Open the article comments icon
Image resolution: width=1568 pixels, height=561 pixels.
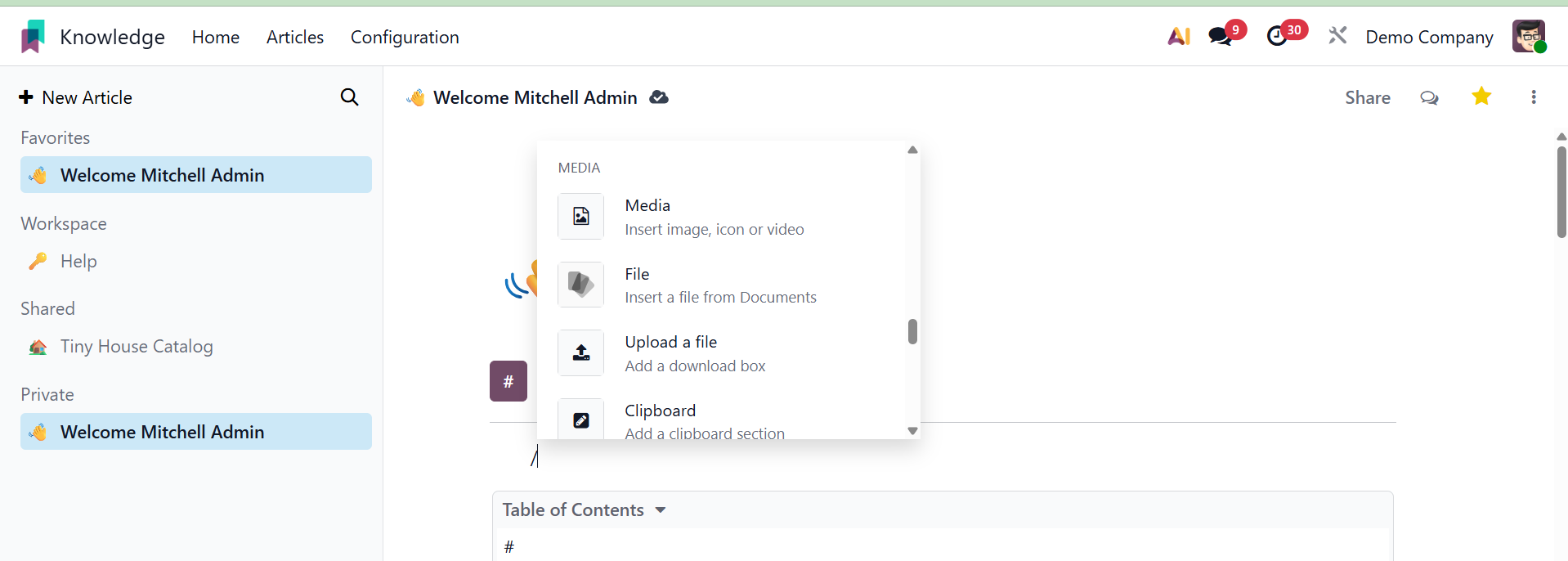coord(1429,97)
